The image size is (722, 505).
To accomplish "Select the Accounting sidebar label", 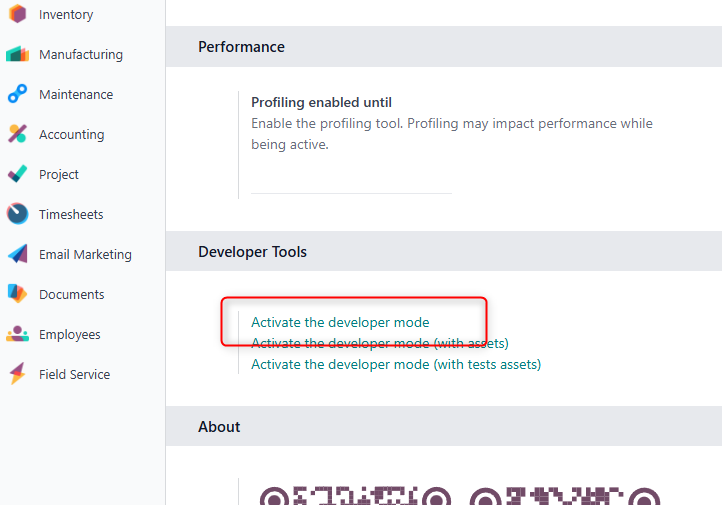I will (x=71, y=135).
